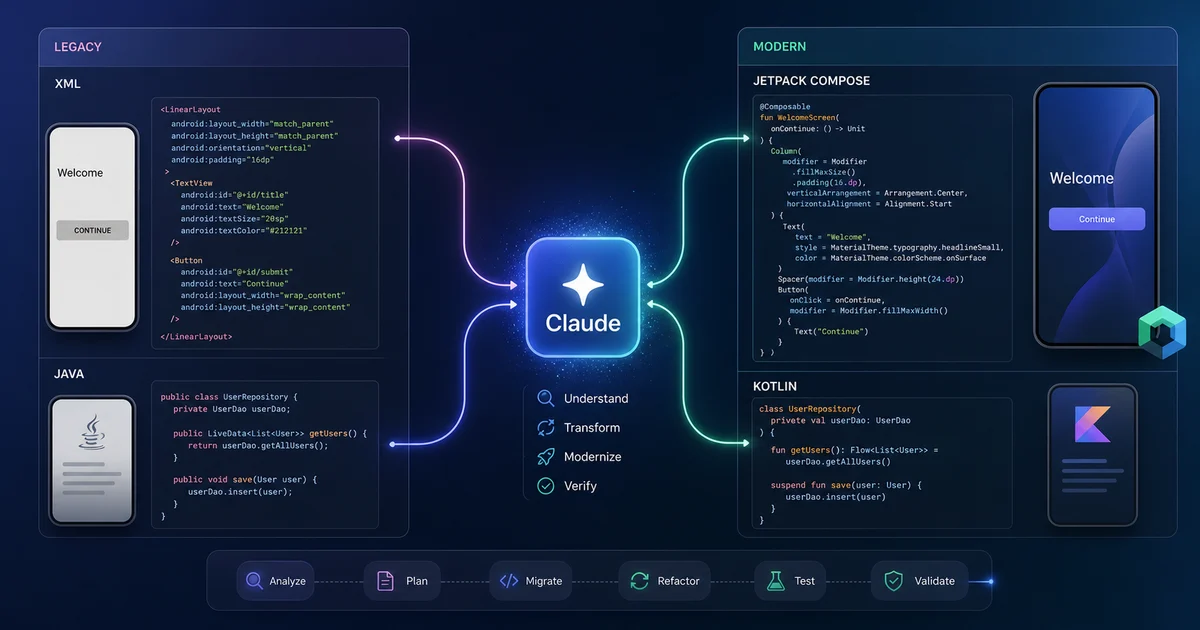Click the "Spacer(modifier = Modifier.height(24.dp))" line
Screen dimensions: 1200x630
pos(870,280)
